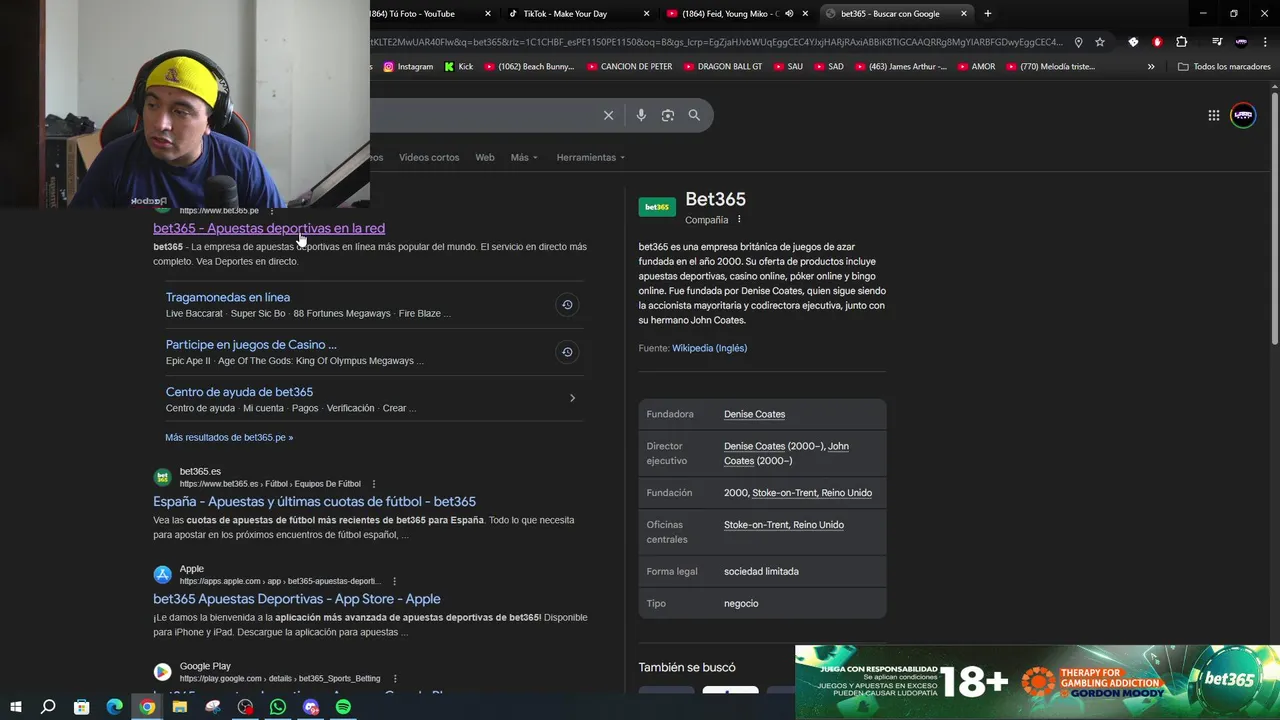
Task: Click the location pin in address bar
Action: pyautogui.click(x=1078, y=42)
